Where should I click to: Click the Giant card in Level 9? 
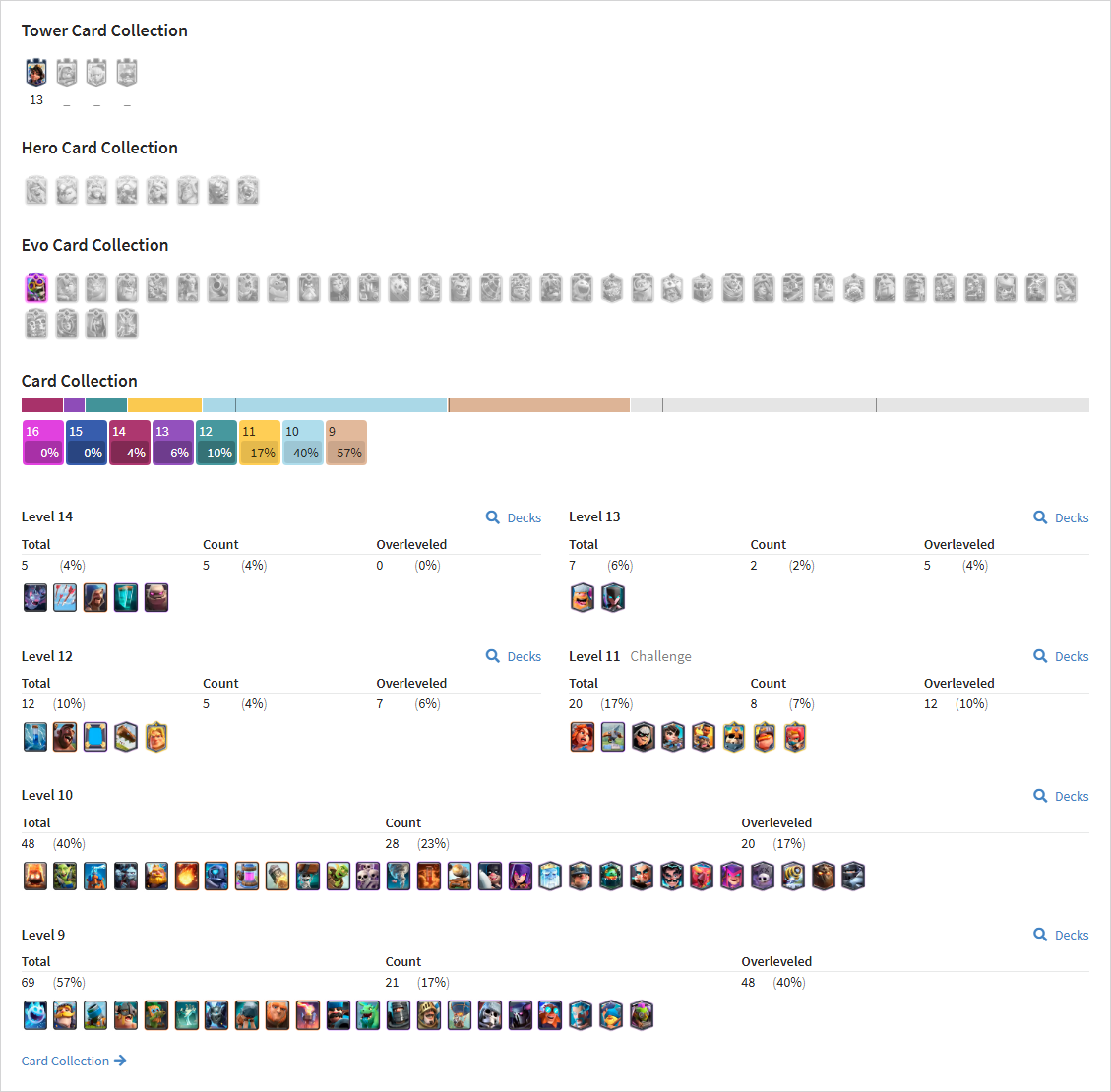click(278, 1015)
